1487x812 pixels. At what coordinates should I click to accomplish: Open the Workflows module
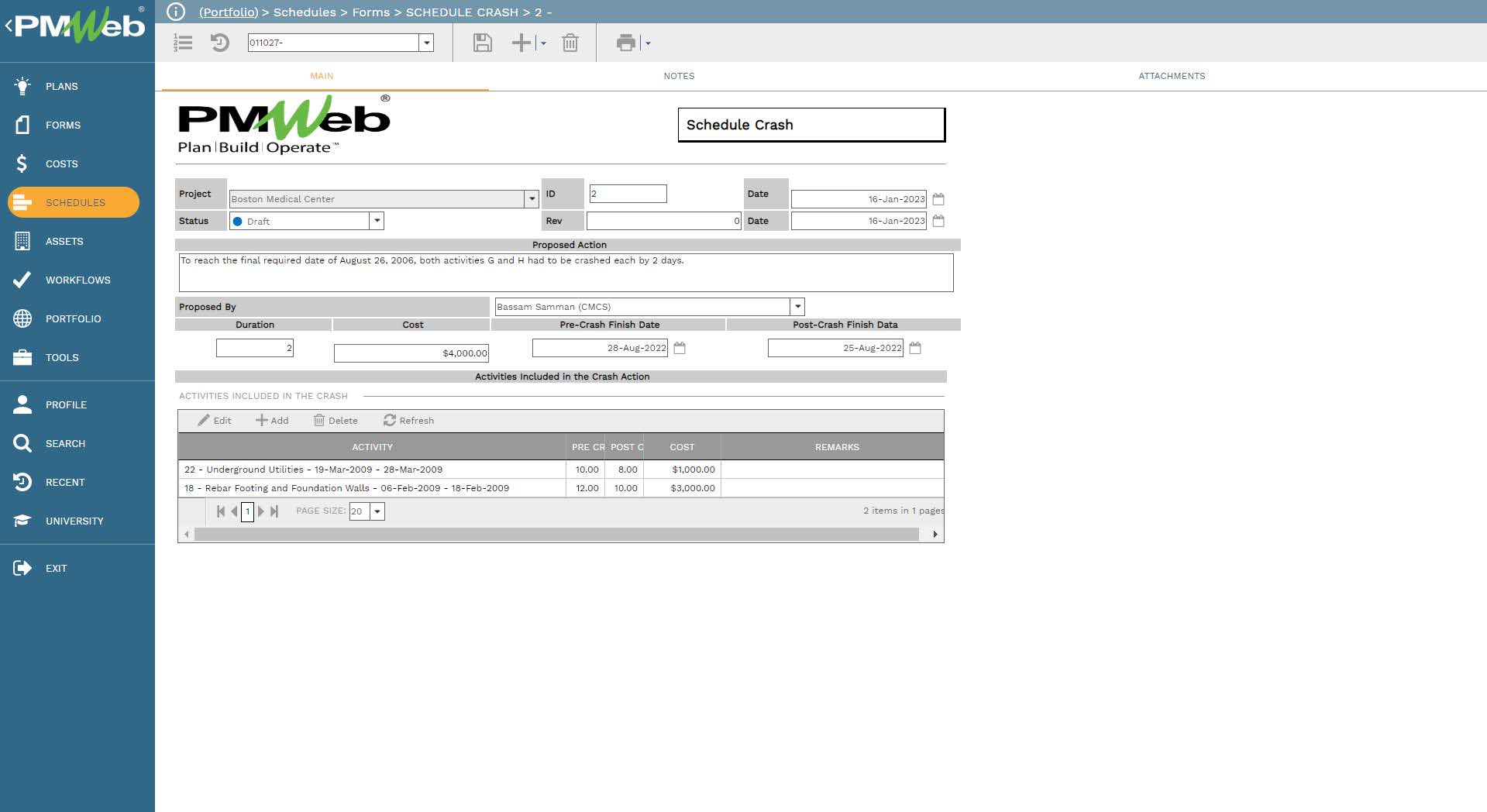tap(77, 280)
